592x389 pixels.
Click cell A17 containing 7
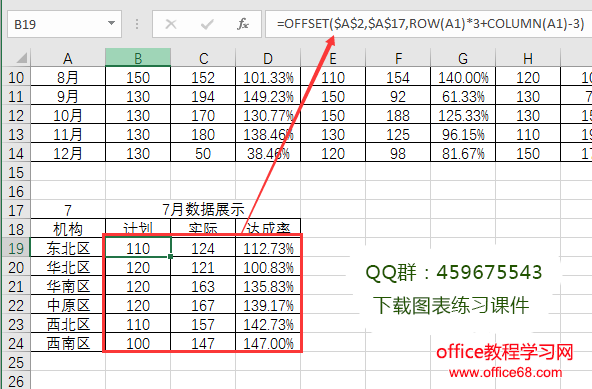click(x=68, y=210)
